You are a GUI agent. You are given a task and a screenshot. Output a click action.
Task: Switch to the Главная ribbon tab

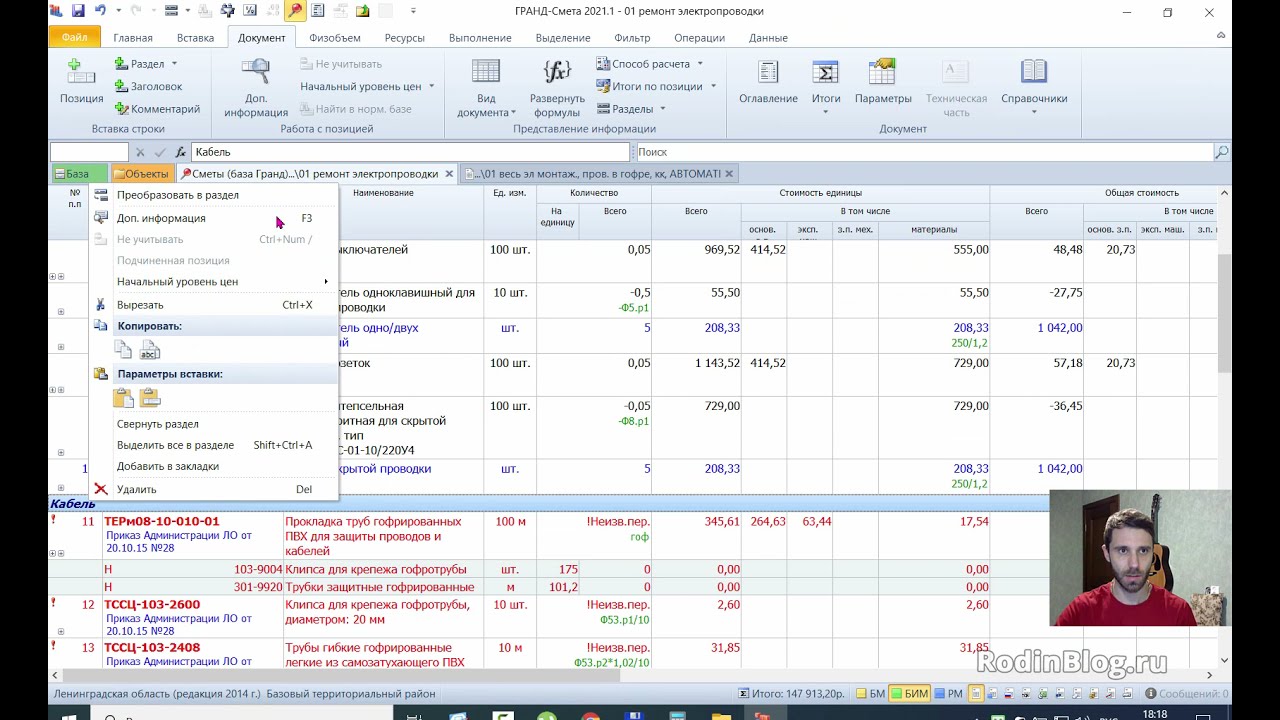(133, 38)
